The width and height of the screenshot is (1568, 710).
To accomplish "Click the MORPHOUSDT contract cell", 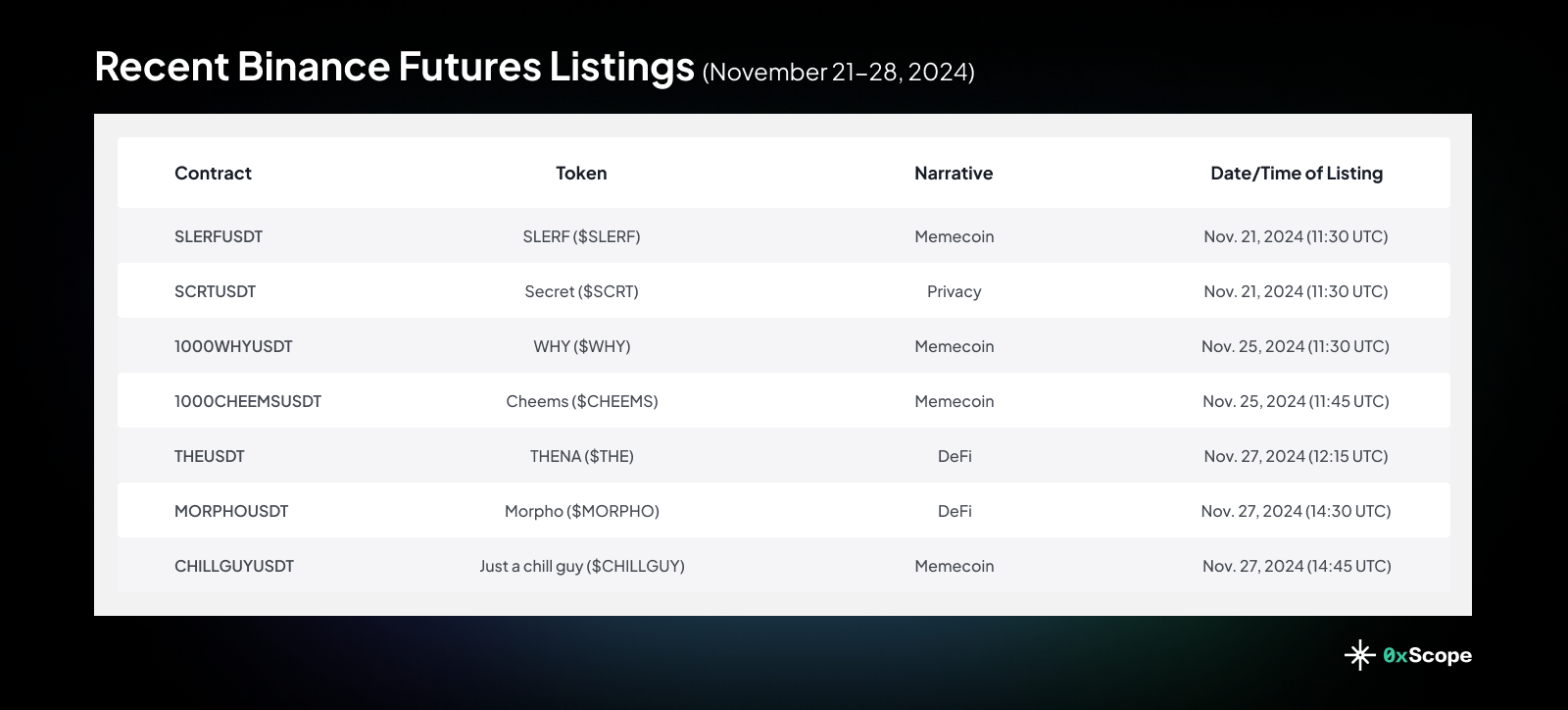I will click(x=231, y=511).
